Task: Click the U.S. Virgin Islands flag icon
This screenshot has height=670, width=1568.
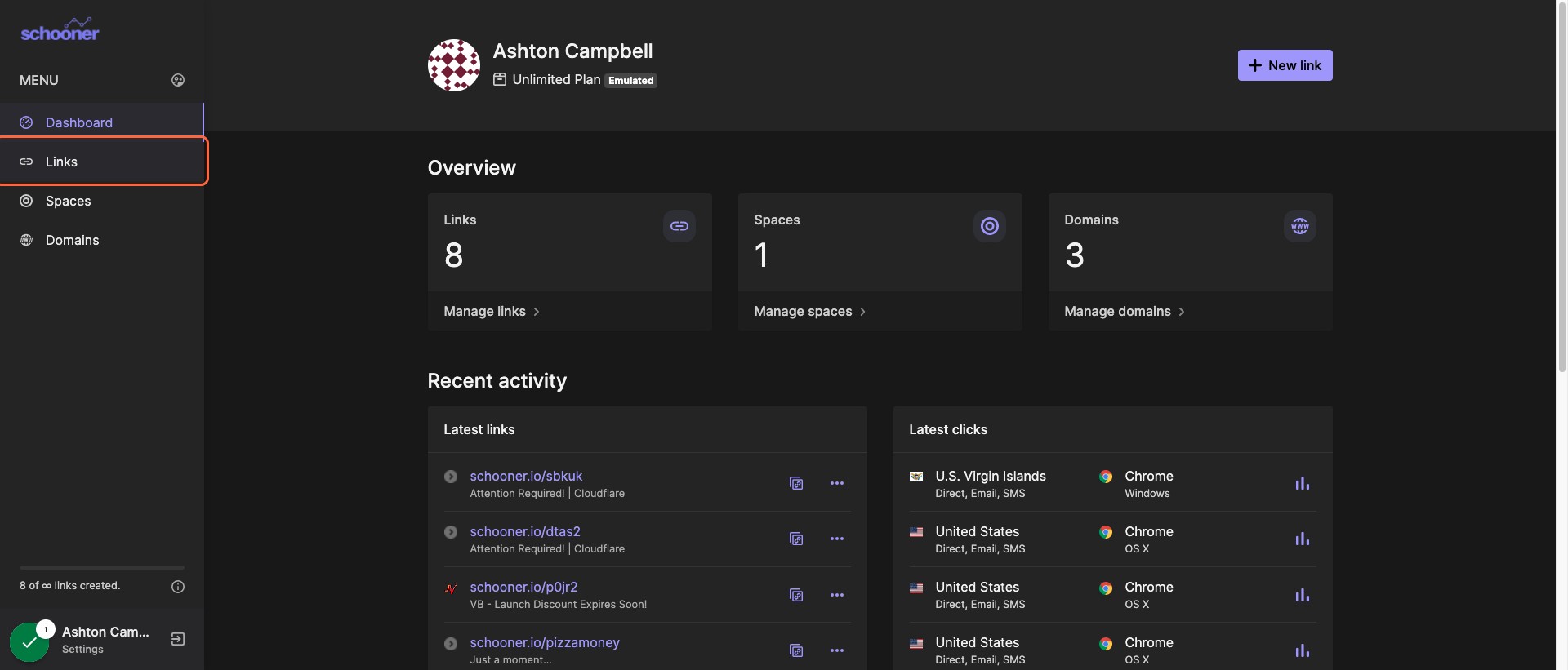Action: tap(916, 476)
